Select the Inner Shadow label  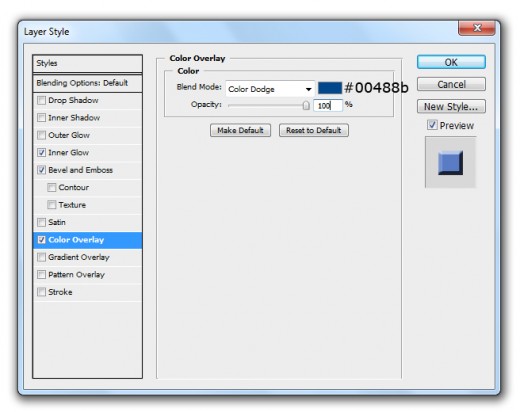74,118
